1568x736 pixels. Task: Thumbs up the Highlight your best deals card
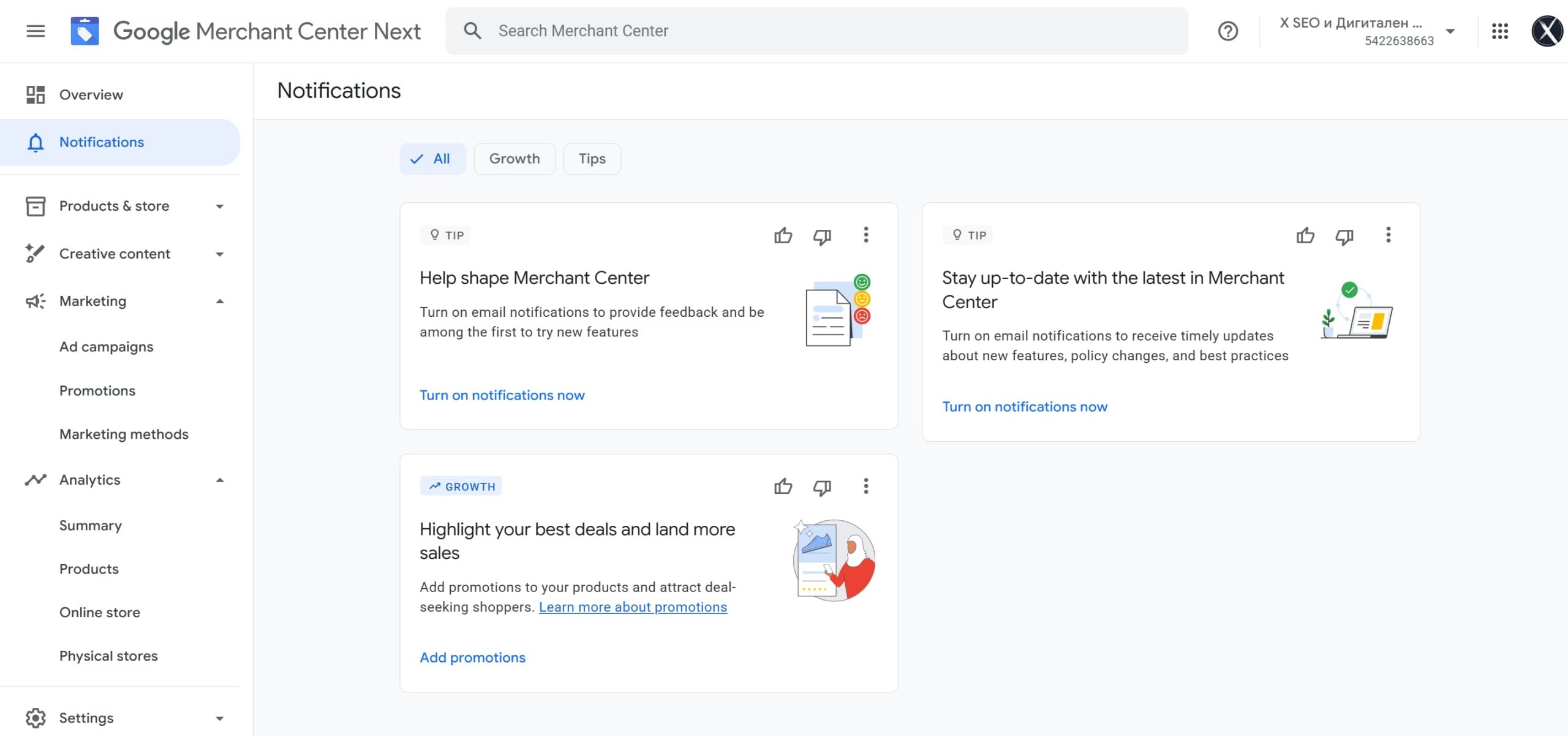(783, 487)
